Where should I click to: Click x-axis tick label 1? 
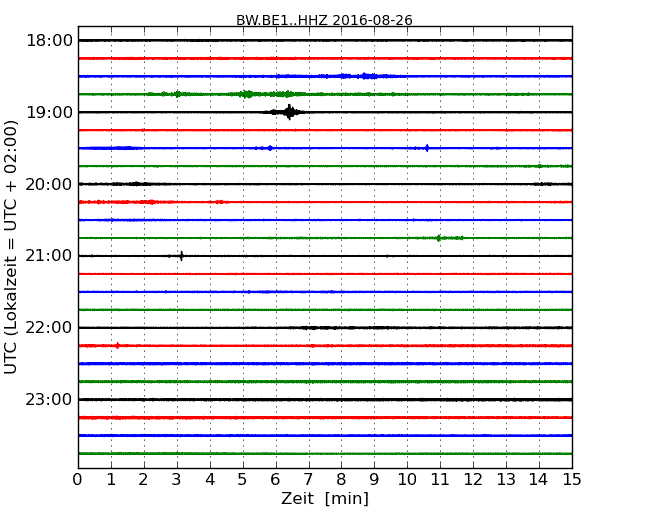(x=111, y=479)
